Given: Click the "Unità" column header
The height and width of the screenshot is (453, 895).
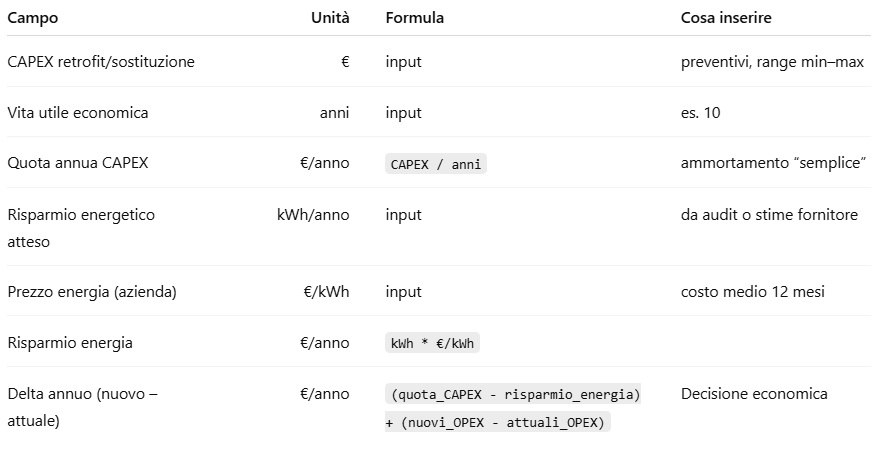Looking at the screenshot, I should tap(330, 18).
